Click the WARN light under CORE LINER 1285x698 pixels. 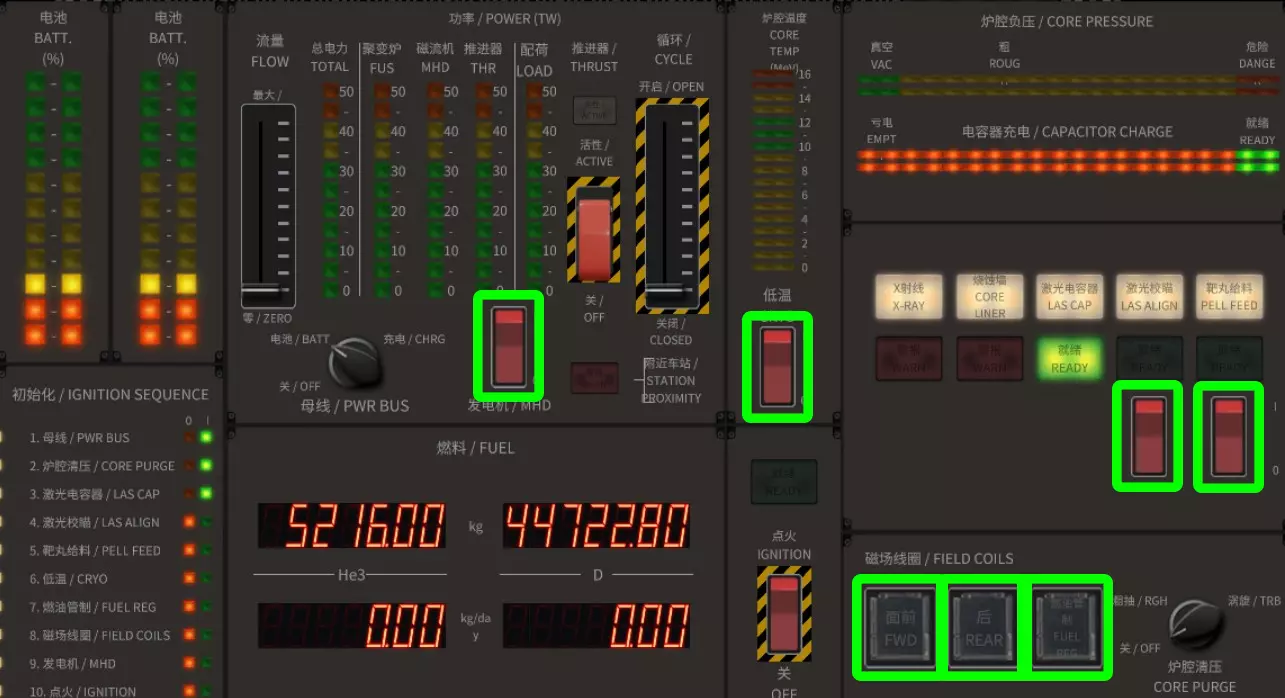coord(989,358)
